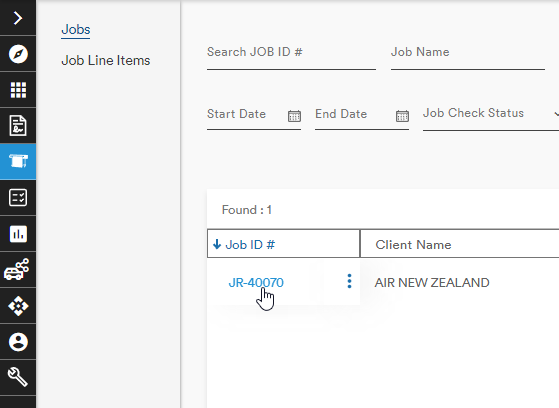The height and width of the screenshot is (408, 559).
Task: Open the vehicle delivery network icon
Action: click(x=18, y=270)
